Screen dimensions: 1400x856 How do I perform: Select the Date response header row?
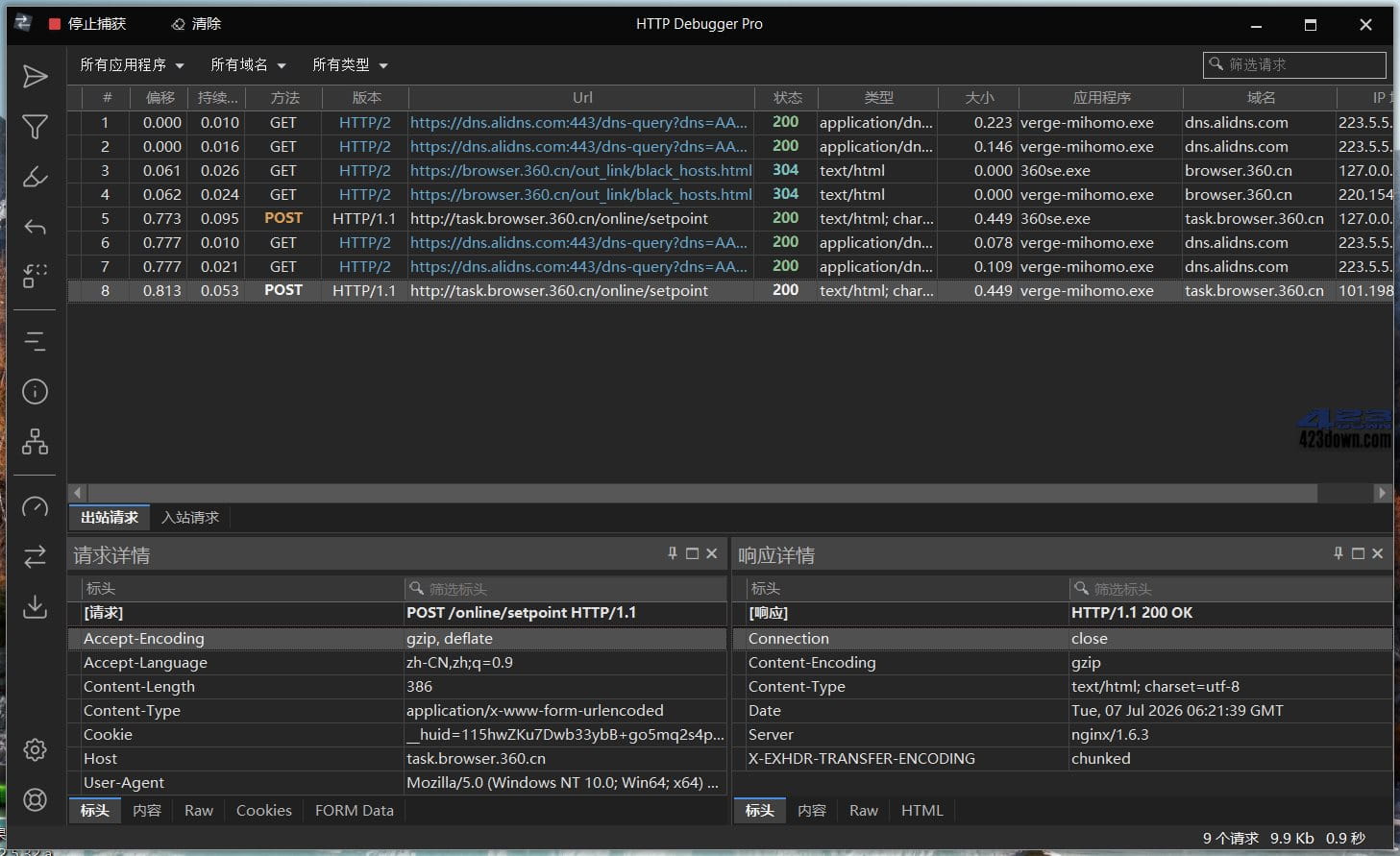(1063, 711)
